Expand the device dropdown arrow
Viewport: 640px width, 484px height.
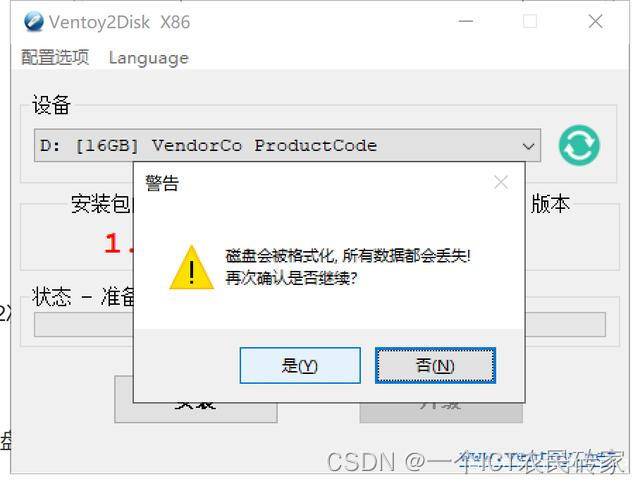point(528,146)
